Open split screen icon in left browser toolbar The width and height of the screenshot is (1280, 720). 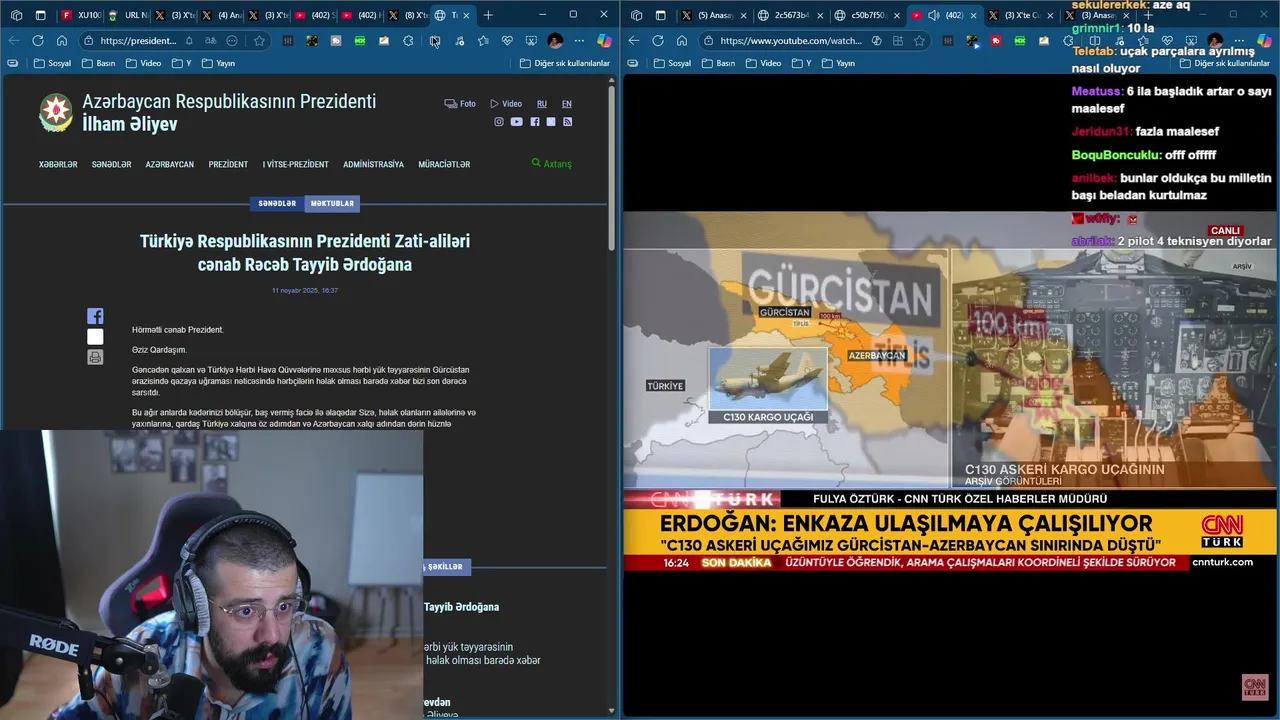click(435, 40)
